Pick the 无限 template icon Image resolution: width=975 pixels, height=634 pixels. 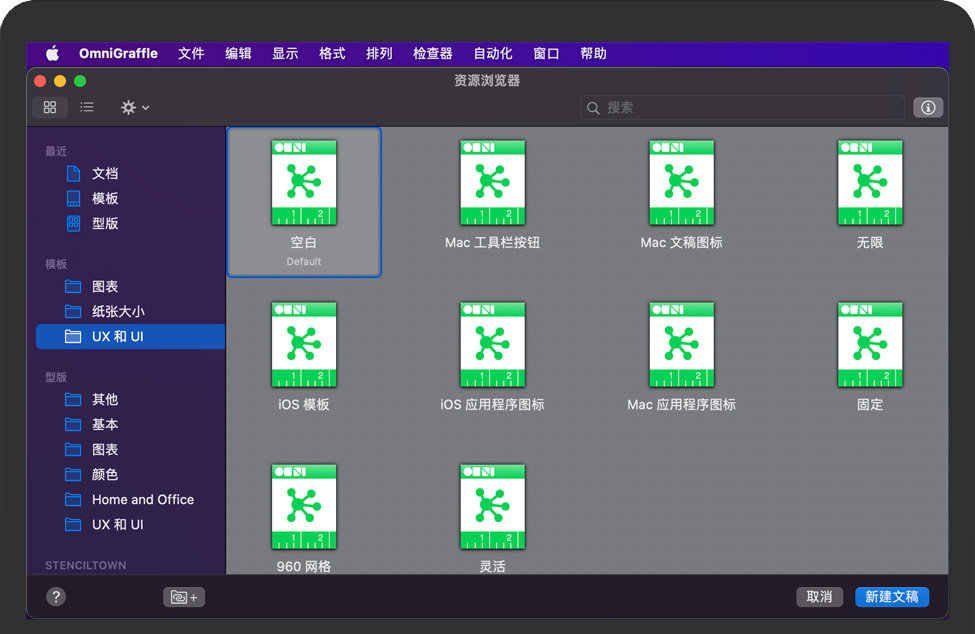click(869, 183)
